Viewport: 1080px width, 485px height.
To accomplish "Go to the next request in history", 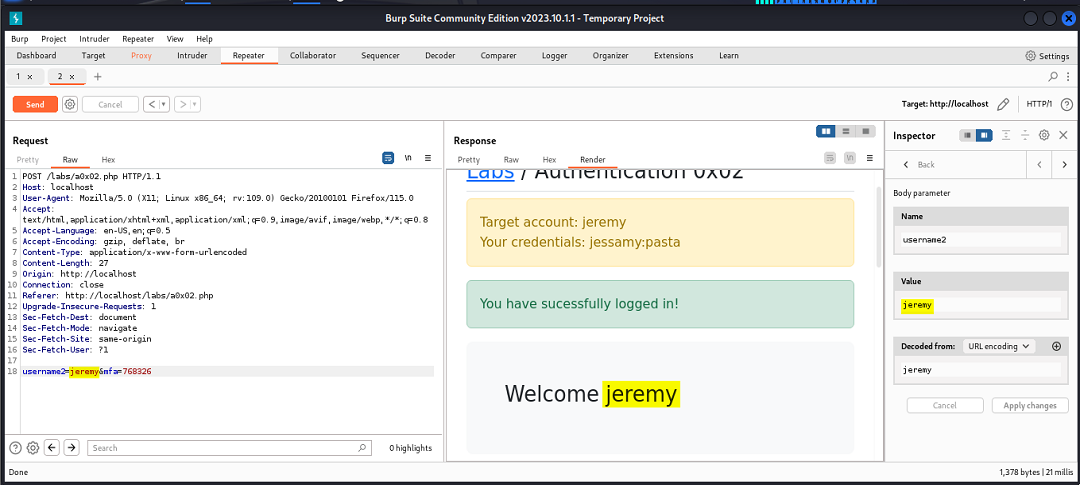I will (x=183, y=105).
